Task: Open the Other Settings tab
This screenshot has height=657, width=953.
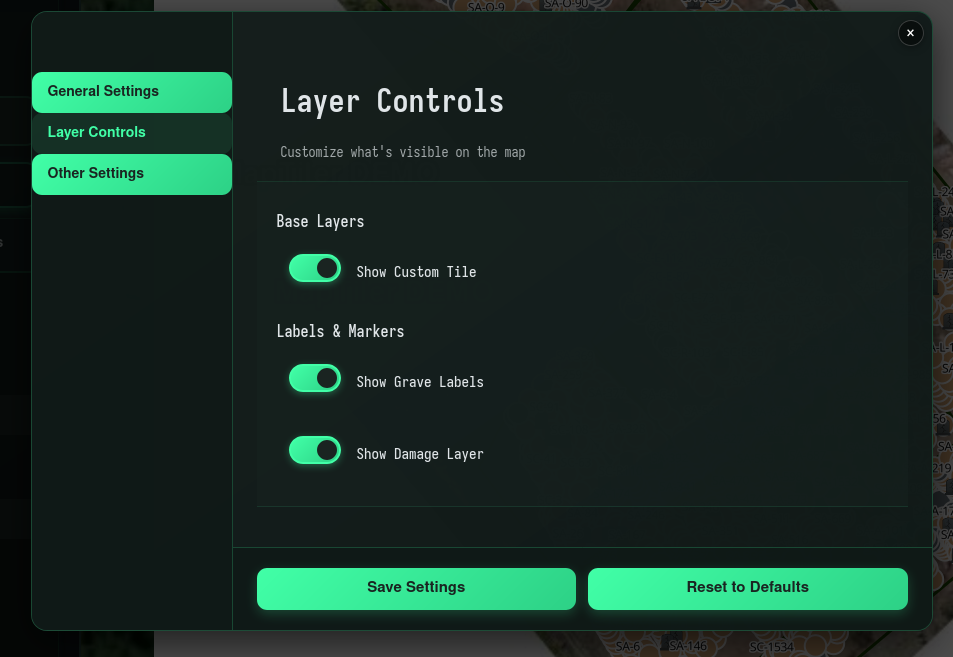Action: coord(131,173)
